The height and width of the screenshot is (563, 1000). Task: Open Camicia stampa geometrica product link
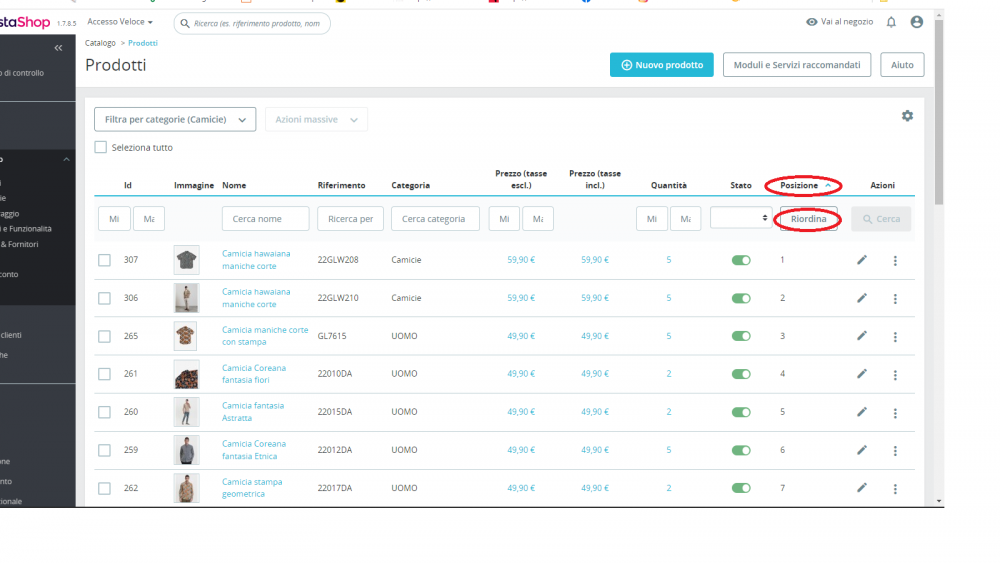[252, 488]
